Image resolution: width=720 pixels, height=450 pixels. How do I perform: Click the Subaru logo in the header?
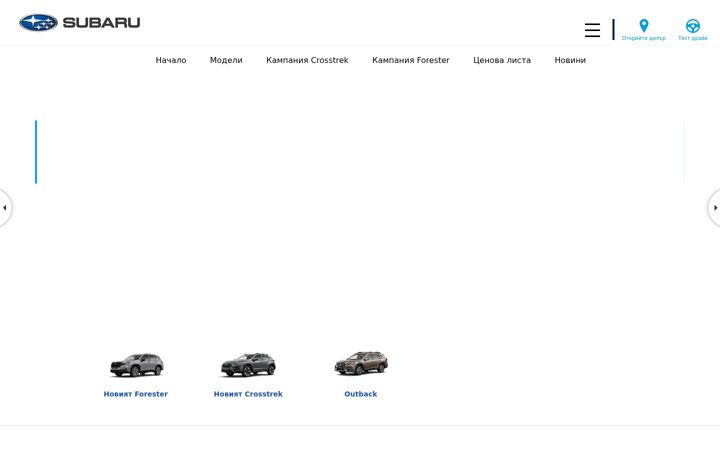tap(79, 22)
